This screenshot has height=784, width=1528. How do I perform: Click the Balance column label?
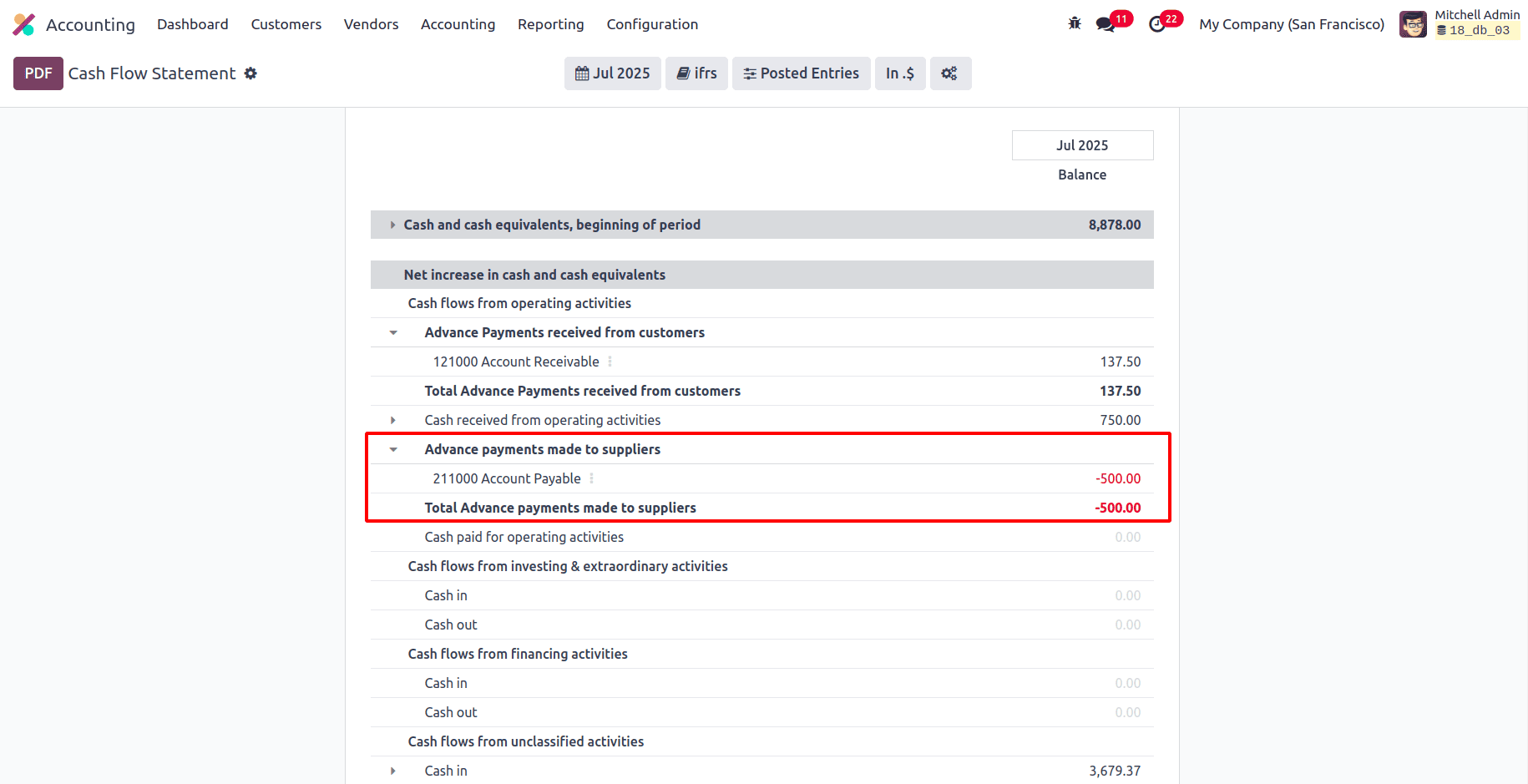(x=1082, y=175)
